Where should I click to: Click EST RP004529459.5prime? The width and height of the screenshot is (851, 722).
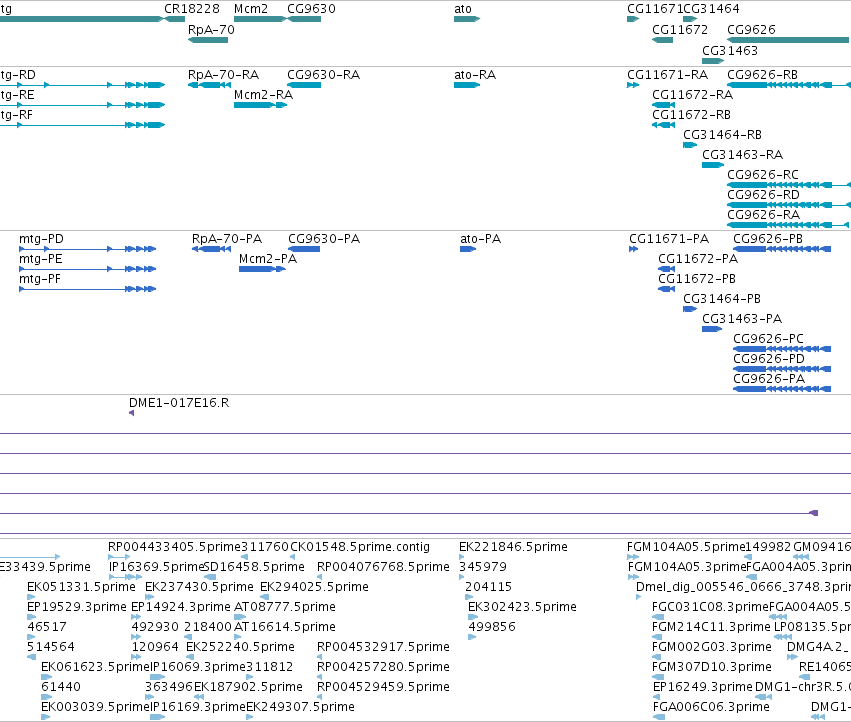pyautogui.click(x=383, y=687)
